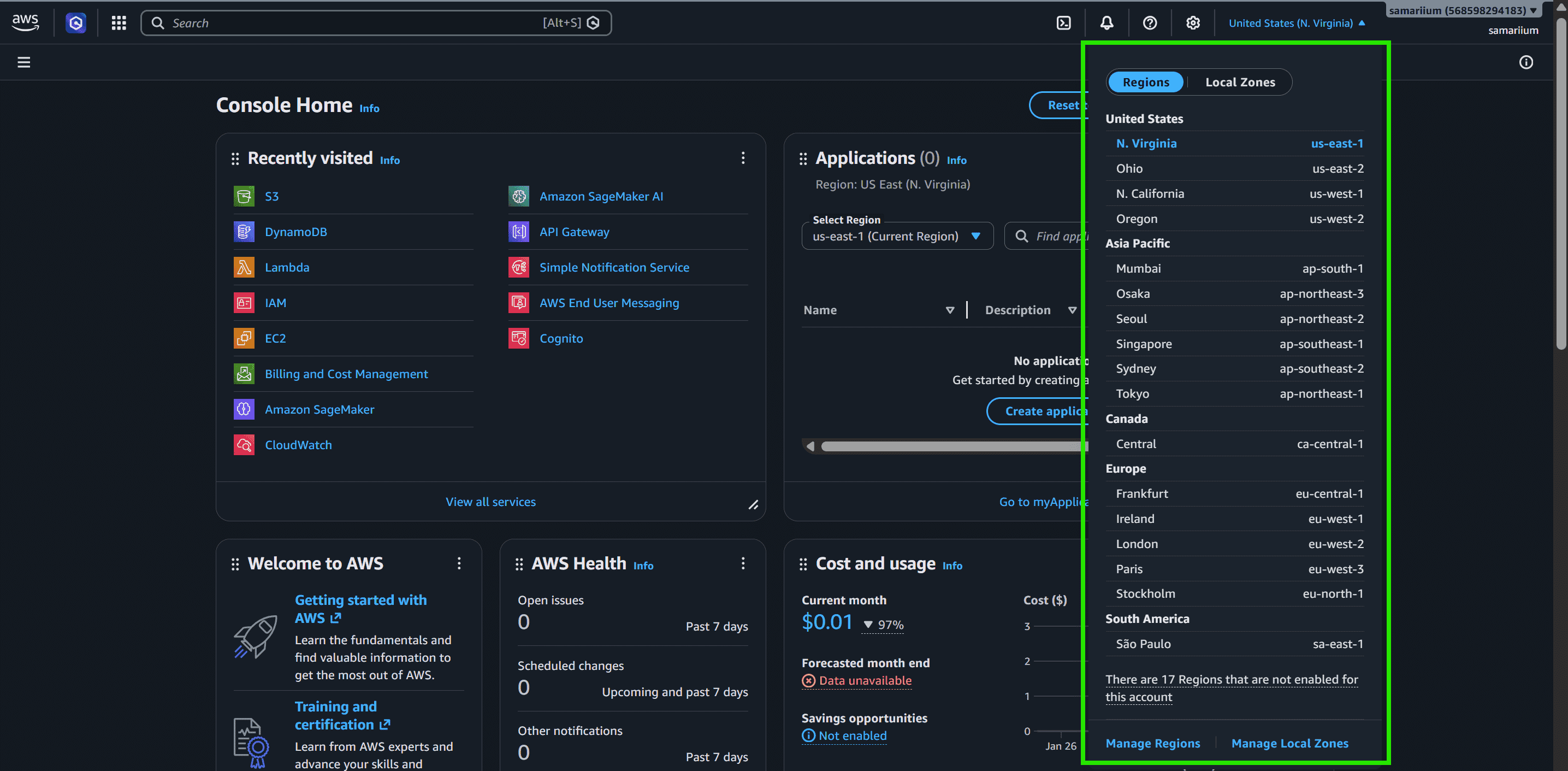Select the N. Virginia us-east-1 region
1568x771 pixels.
(x=1234, y=144)
